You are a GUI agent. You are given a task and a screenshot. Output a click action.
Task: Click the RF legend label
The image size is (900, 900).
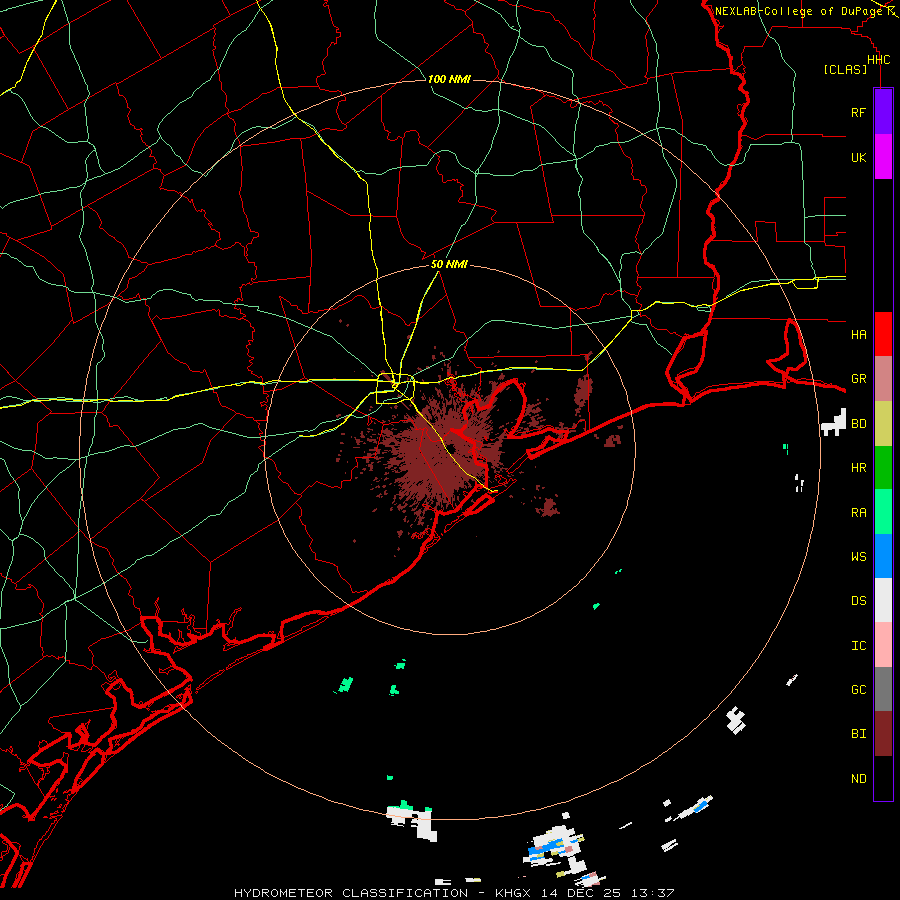[x=858, y=112]
